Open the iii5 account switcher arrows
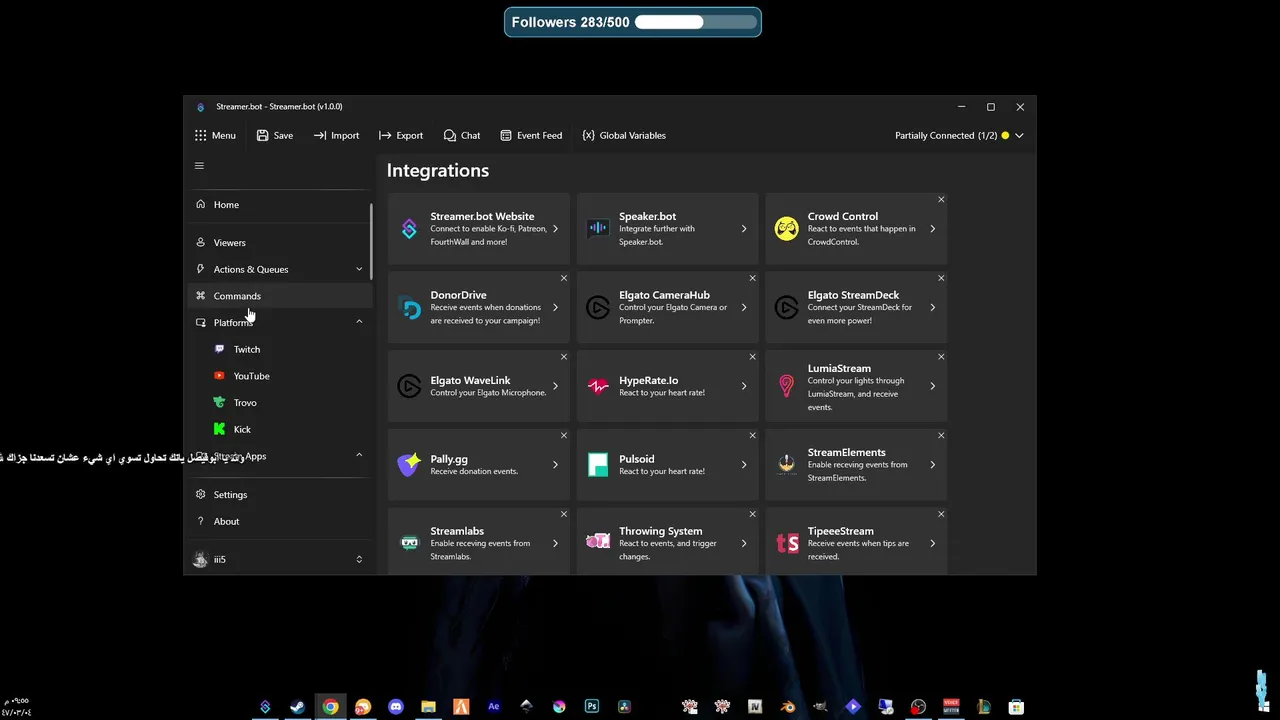Image resolution: width=1280 pixels, height=720 pixels. (359, 560)
